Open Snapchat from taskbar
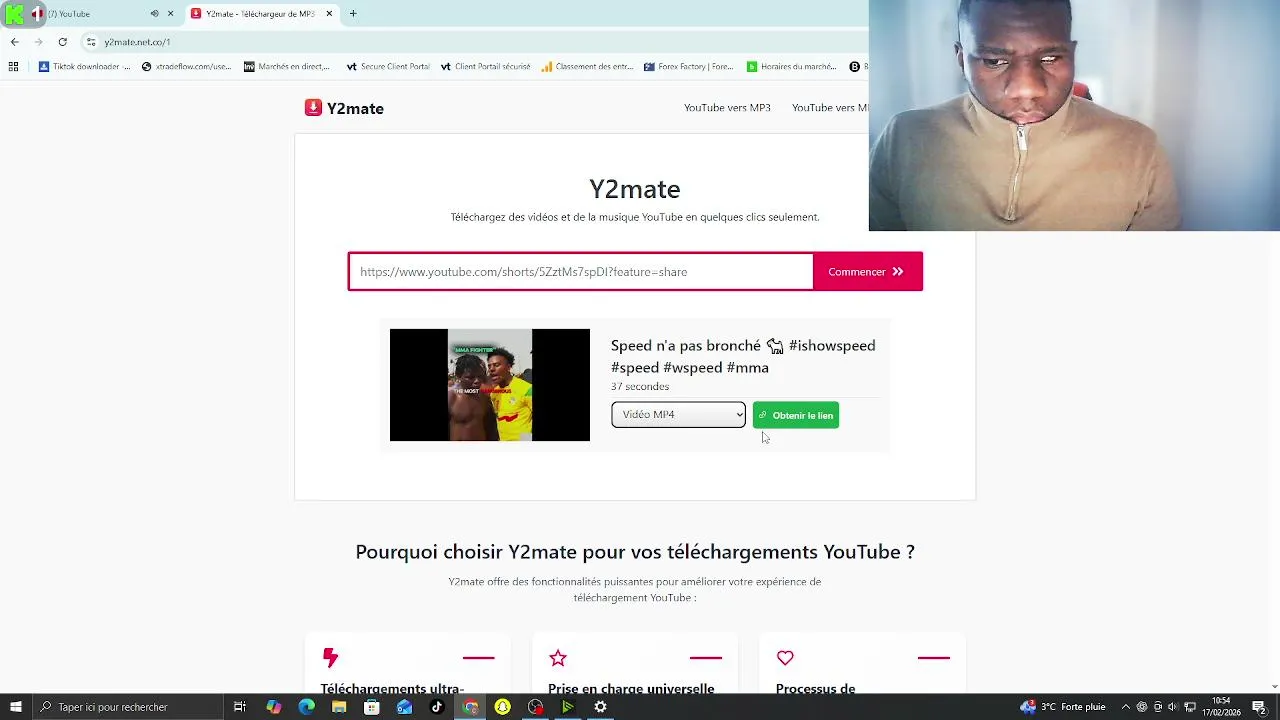Image resolution: width=1280 pixels, height=720 pixels. (502, 707)
